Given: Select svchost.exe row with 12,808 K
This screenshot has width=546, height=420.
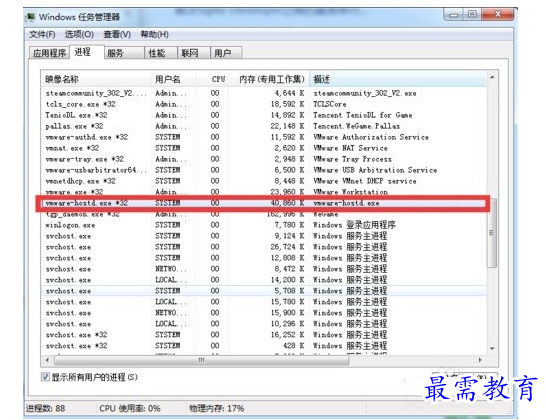Looking at the screenshot, I should [264, 258].
